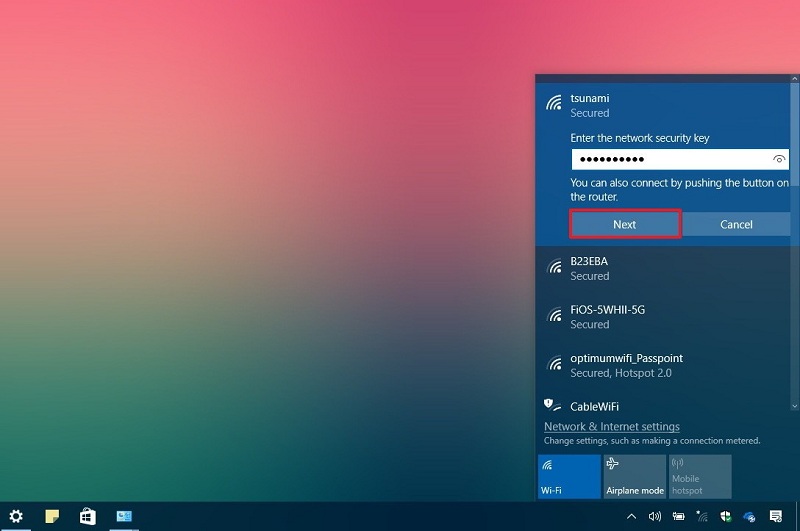Enable Airplane mode tile
The image size is (800, 531).
pos(634,477)
